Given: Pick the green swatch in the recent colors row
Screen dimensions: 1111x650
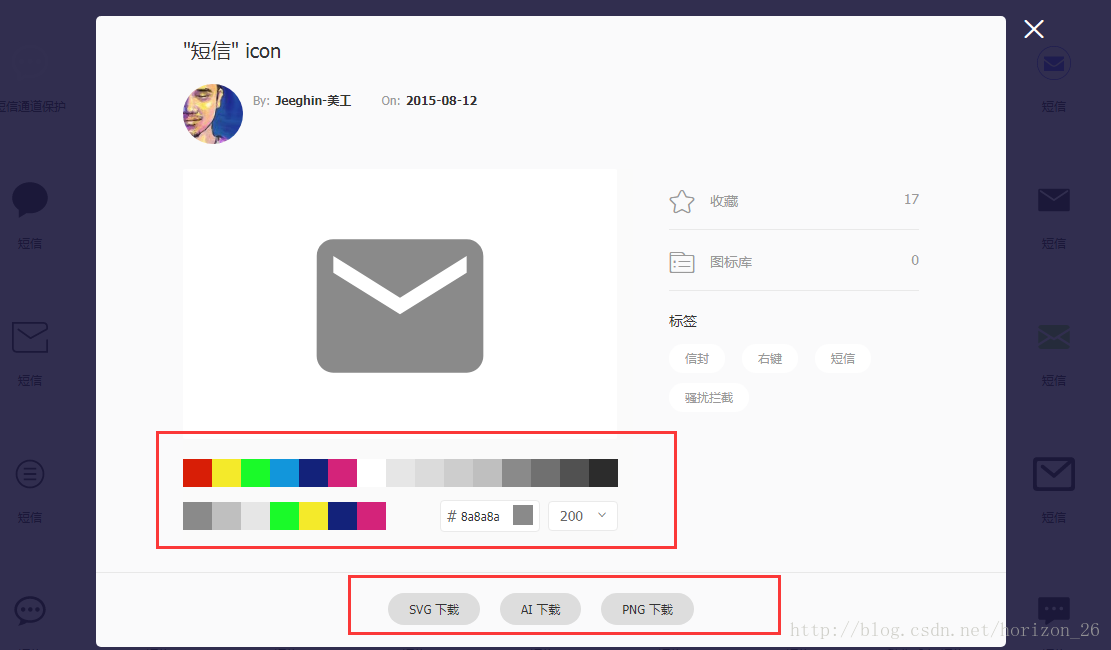Looking at the screenshot, I should tap(284, 516).
